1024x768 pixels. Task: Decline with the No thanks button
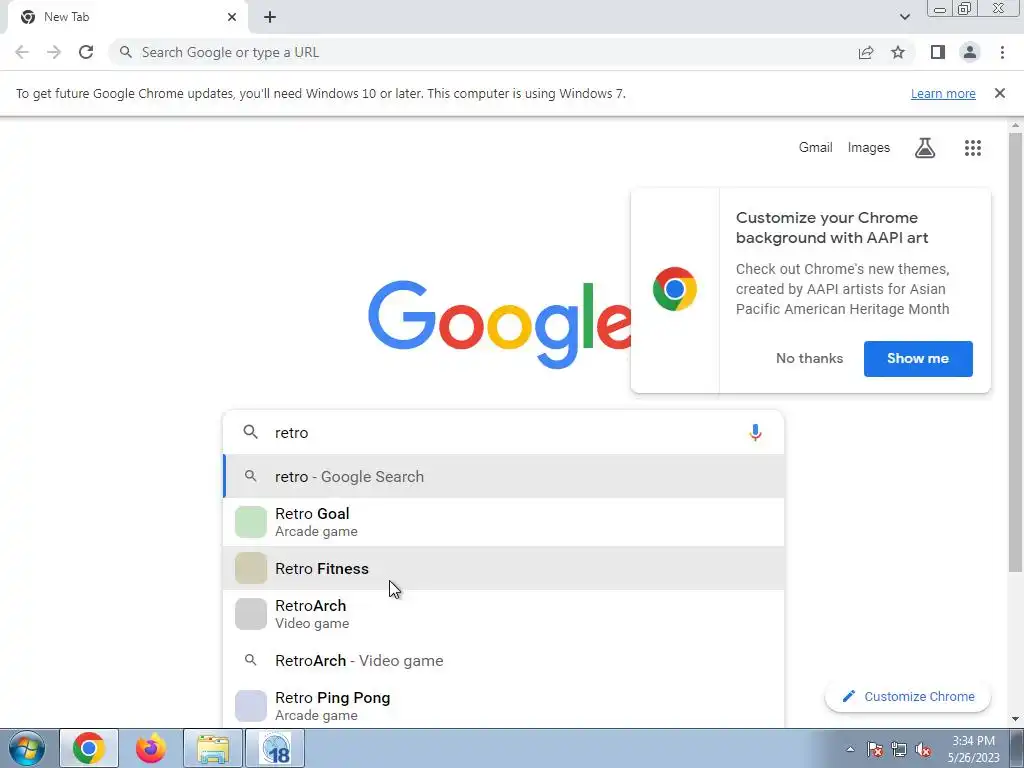pos(809,359)
